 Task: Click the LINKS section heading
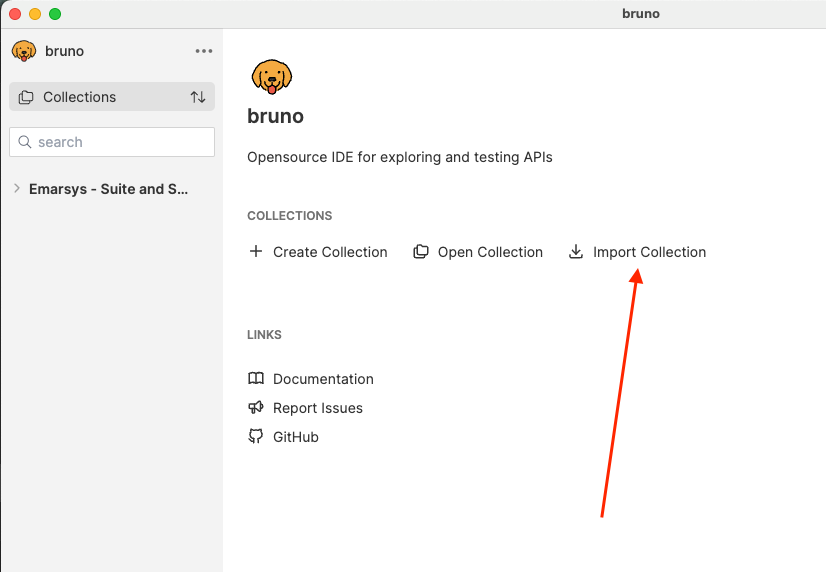pos(264,334)
